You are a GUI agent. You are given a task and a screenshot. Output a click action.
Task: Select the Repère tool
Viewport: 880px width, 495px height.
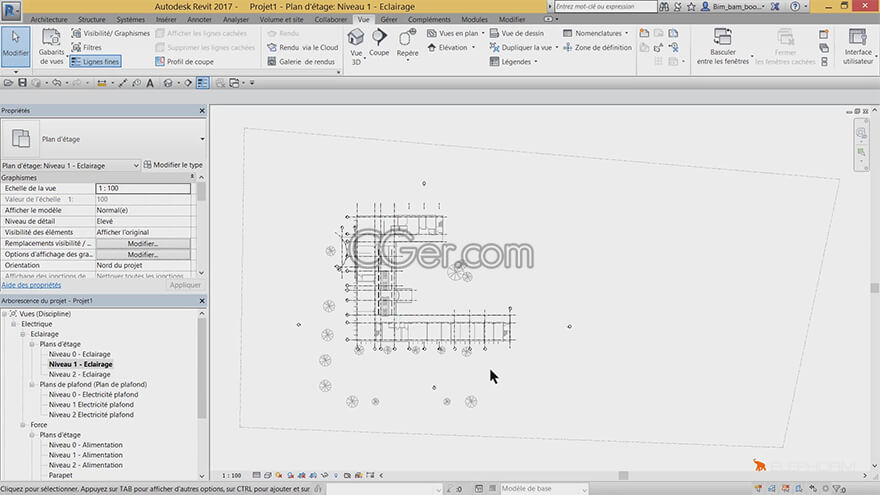coord(407,44)
